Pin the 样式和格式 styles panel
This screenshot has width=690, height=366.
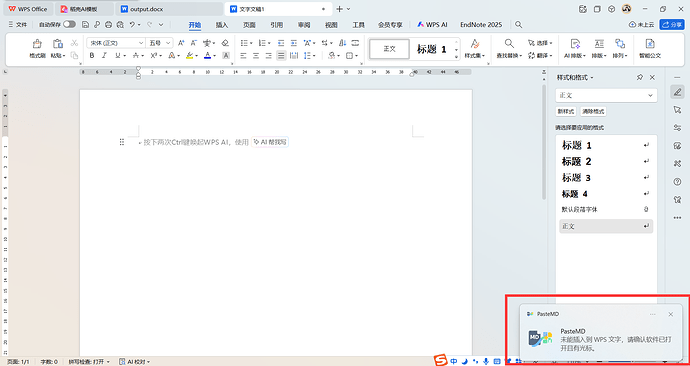[x=640, y=77]
